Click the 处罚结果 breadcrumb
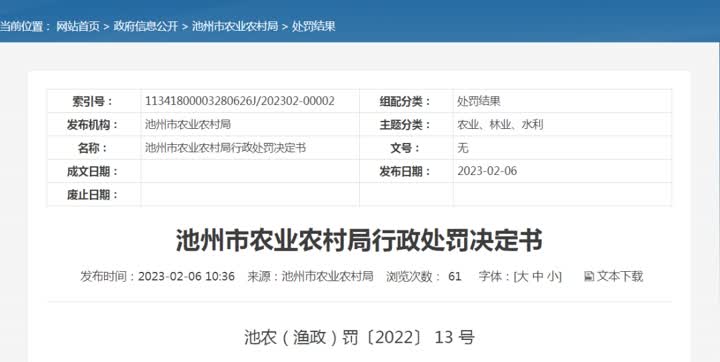 314,26
